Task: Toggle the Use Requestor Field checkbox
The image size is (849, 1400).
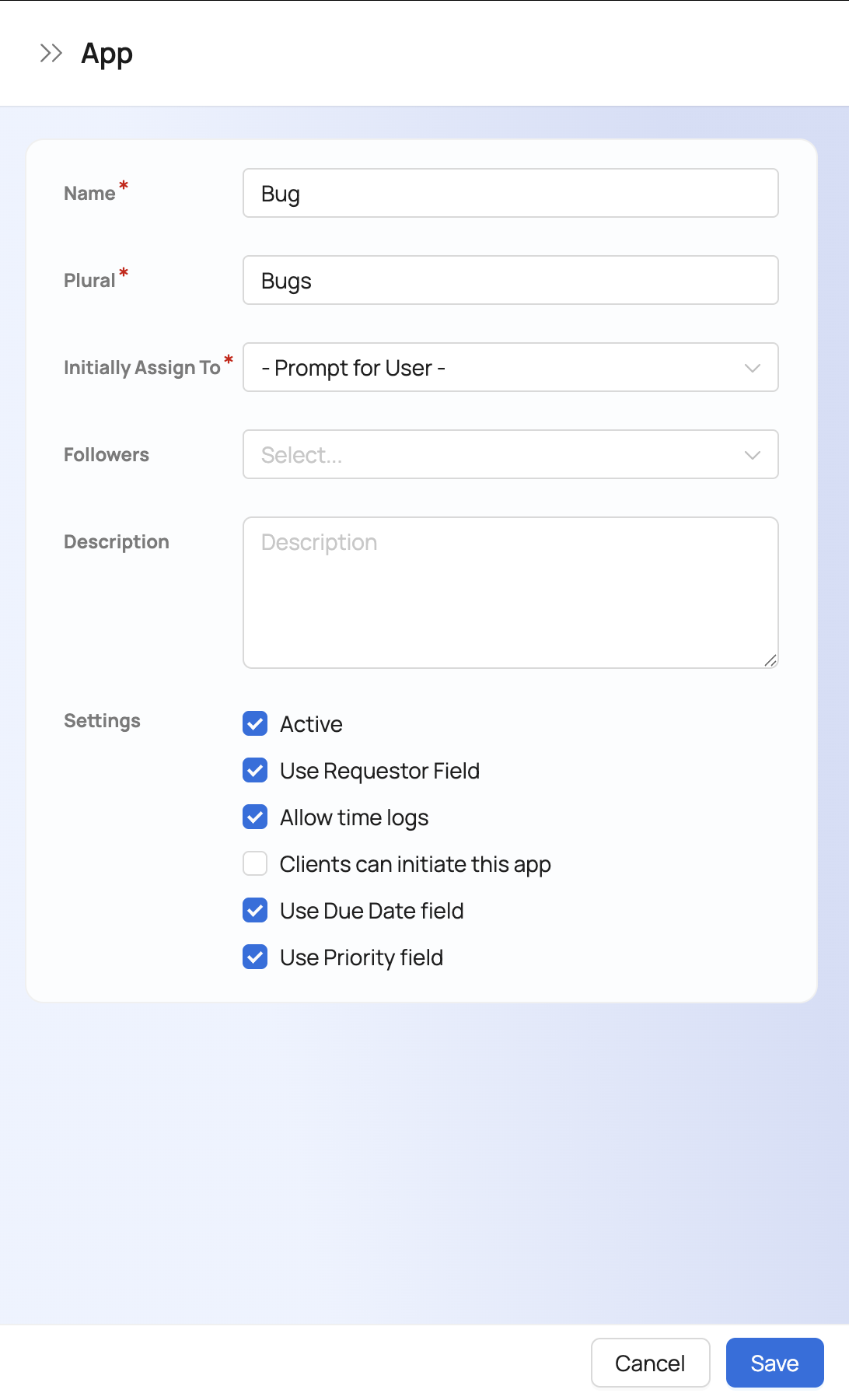Action: 255,771
